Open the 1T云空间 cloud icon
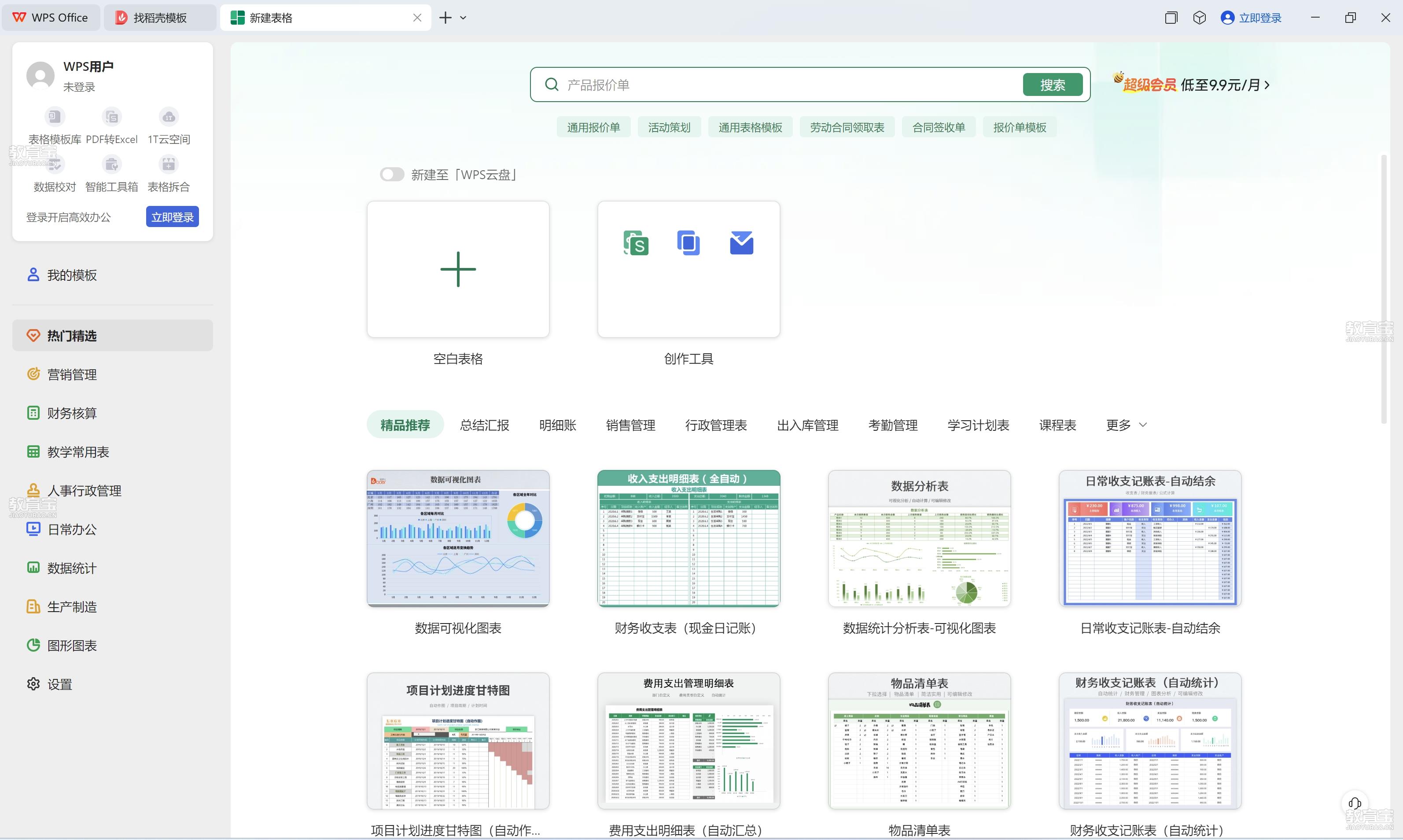 (169, 117)
